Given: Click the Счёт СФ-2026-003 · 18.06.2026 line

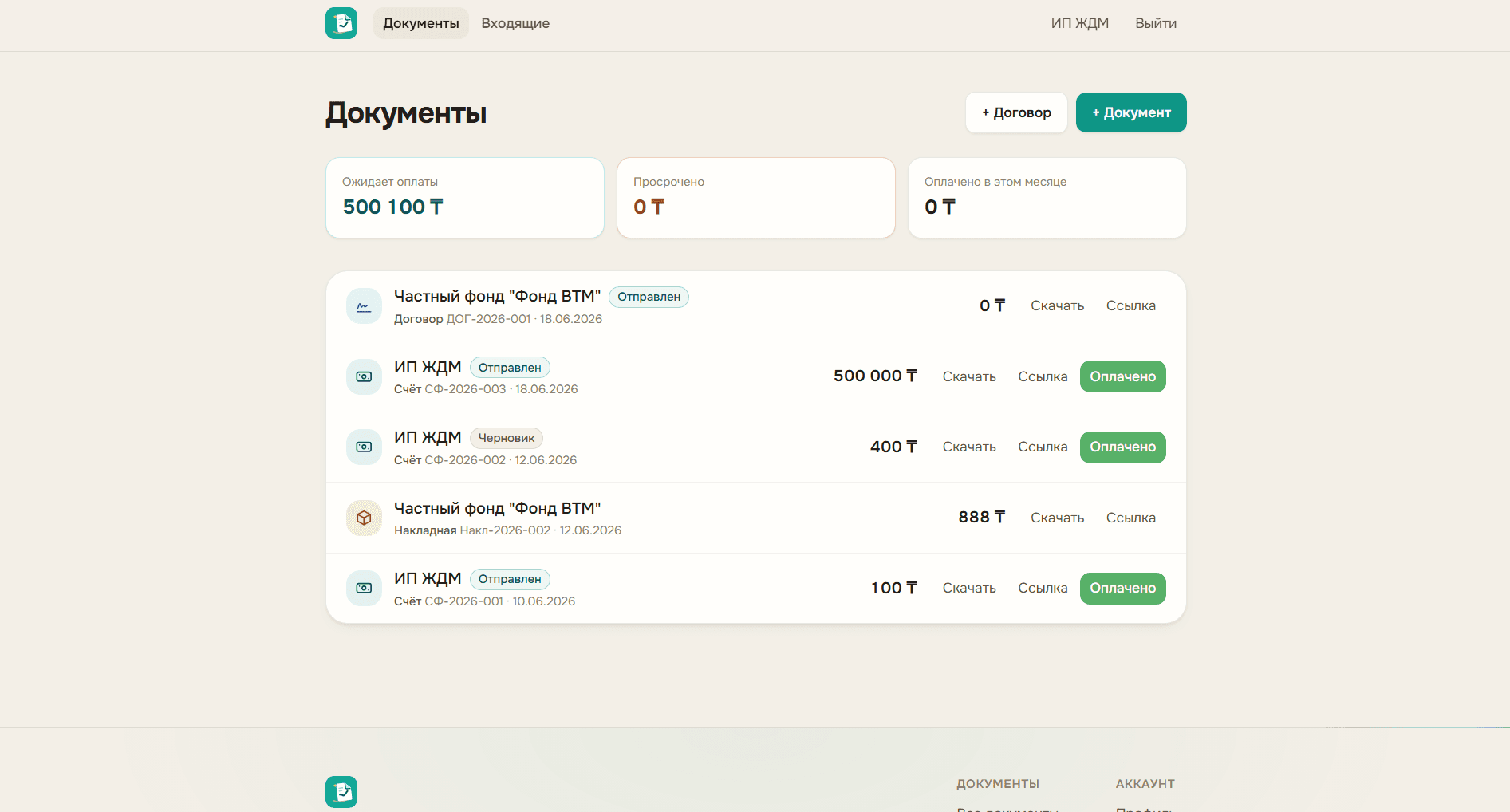Looking at the screenshot, I should 486,389.
